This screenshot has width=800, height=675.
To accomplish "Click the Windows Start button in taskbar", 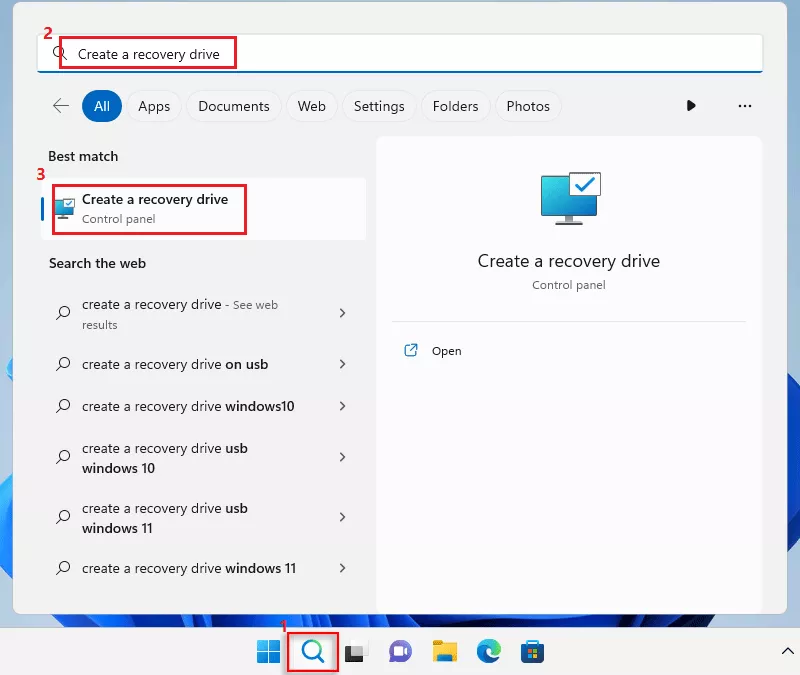I will click(268, 652).
